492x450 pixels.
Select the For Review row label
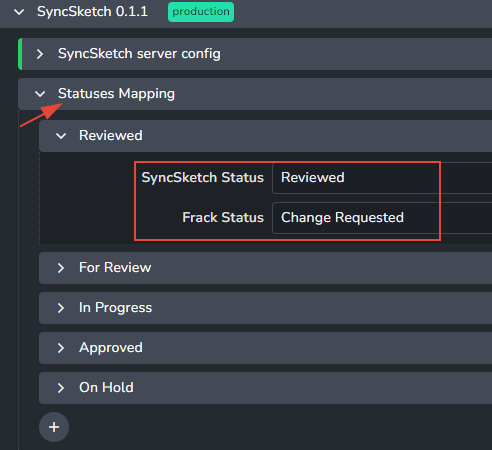coord(115,268)
